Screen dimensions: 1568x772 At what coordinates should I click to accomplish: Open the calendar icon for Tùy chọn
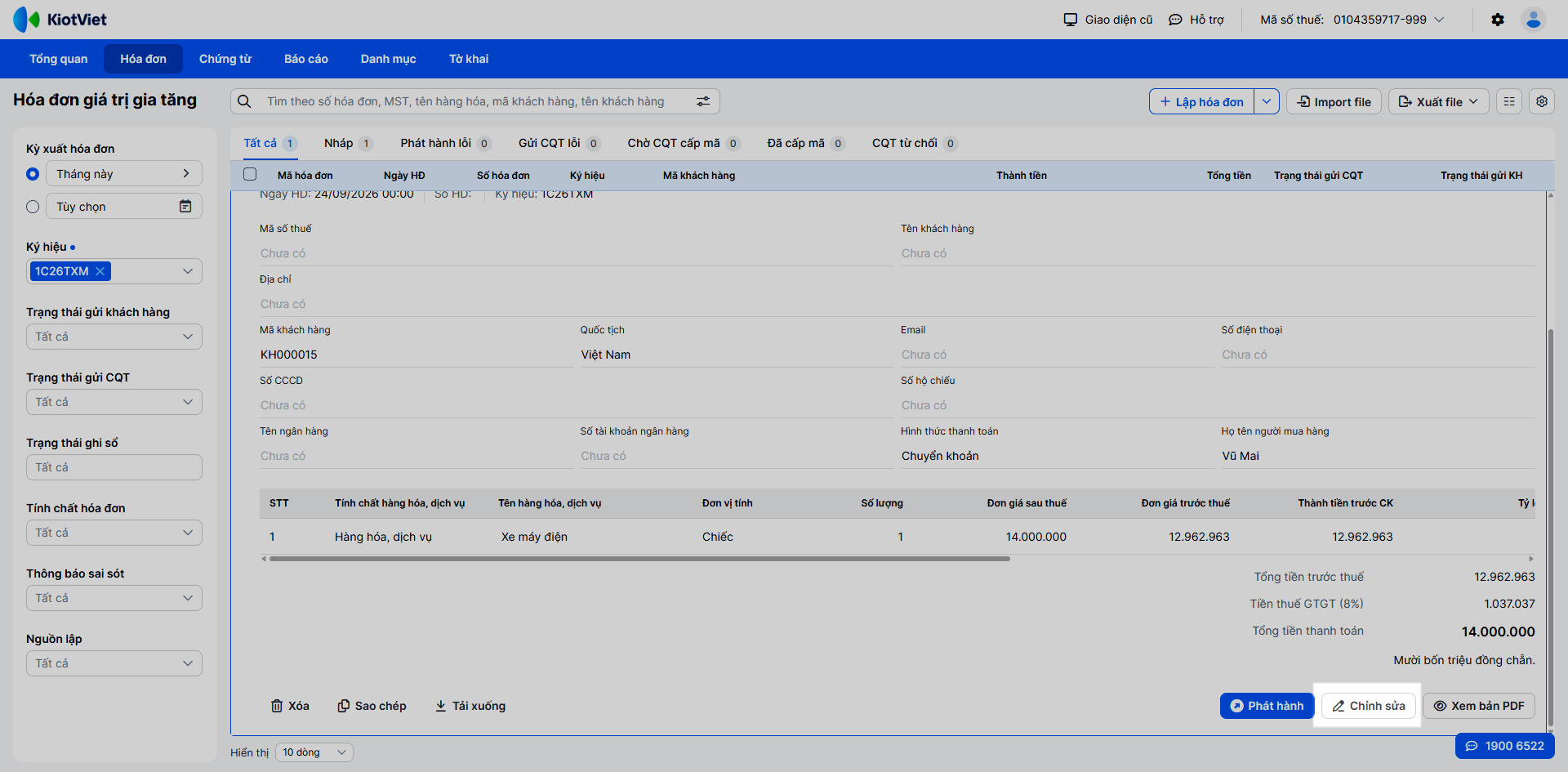click(x=185, y=207)
